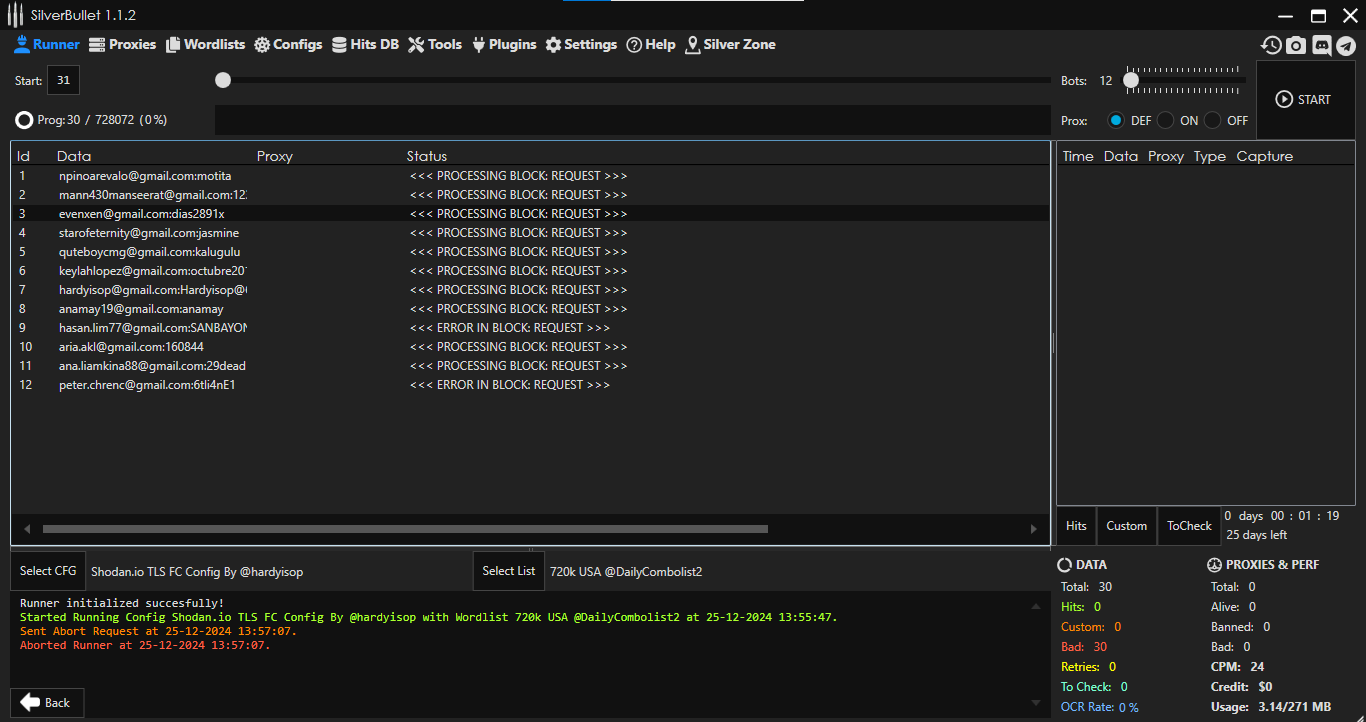Click the 'Aborted Runner' log line

coord(145,645)
